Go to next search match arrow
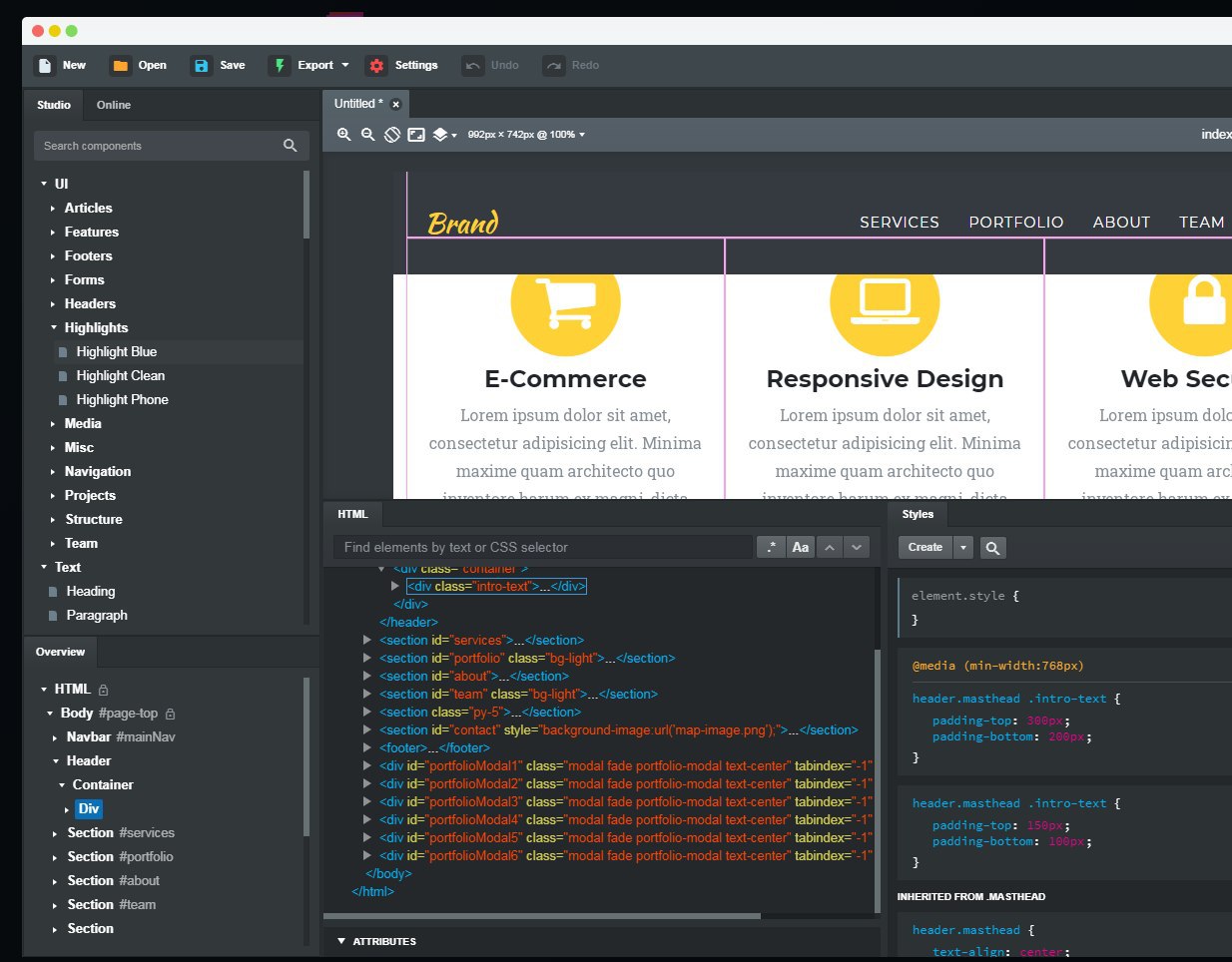Screen dimensions: 1232x962 pyautogui.click(x=856, y=547)
